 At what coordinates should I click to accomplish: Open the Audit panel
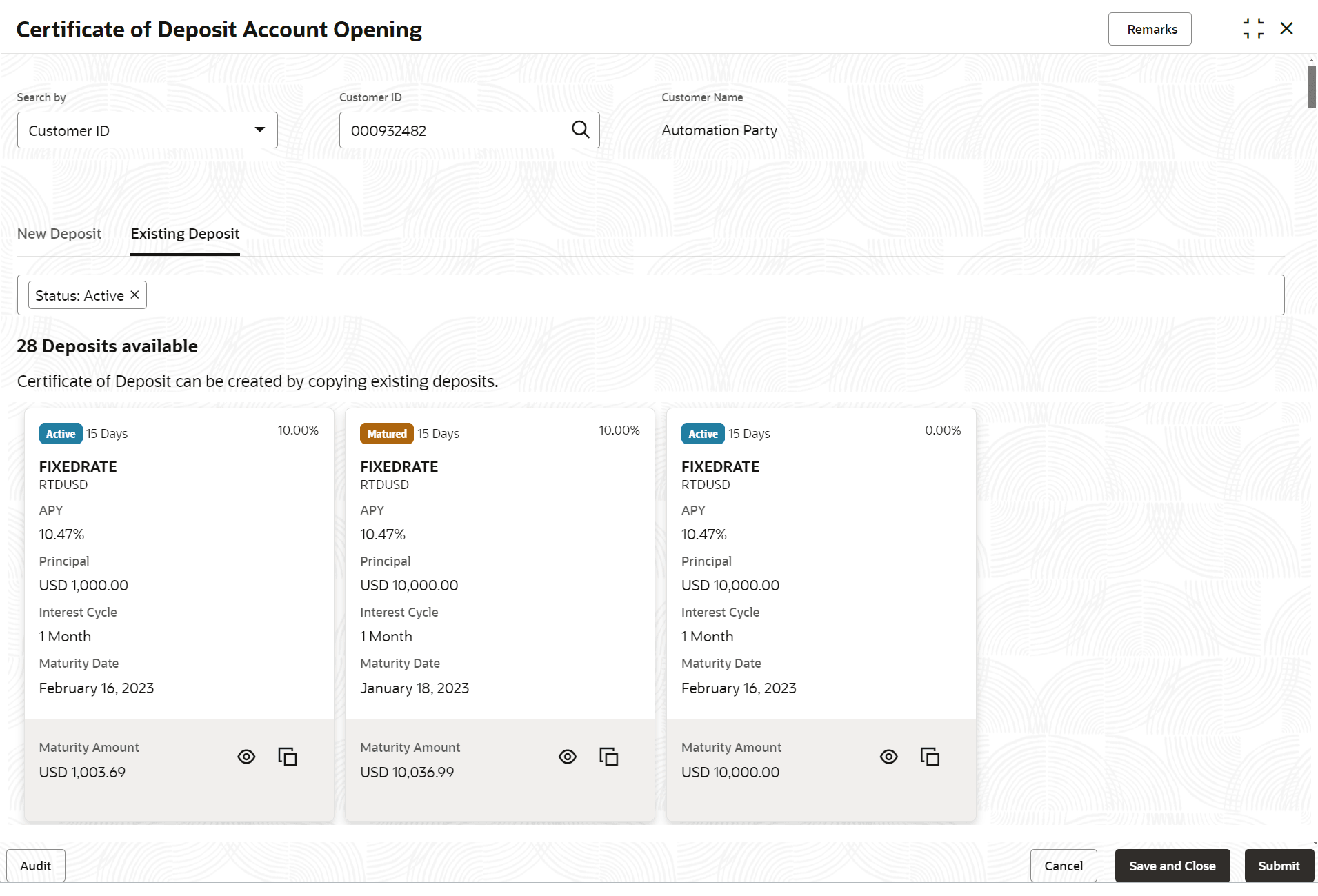pos(36,866)
